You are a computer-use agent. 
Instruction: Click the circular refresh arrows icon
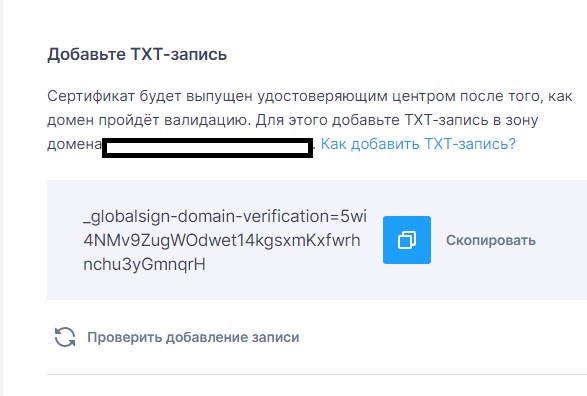[65, 337]
